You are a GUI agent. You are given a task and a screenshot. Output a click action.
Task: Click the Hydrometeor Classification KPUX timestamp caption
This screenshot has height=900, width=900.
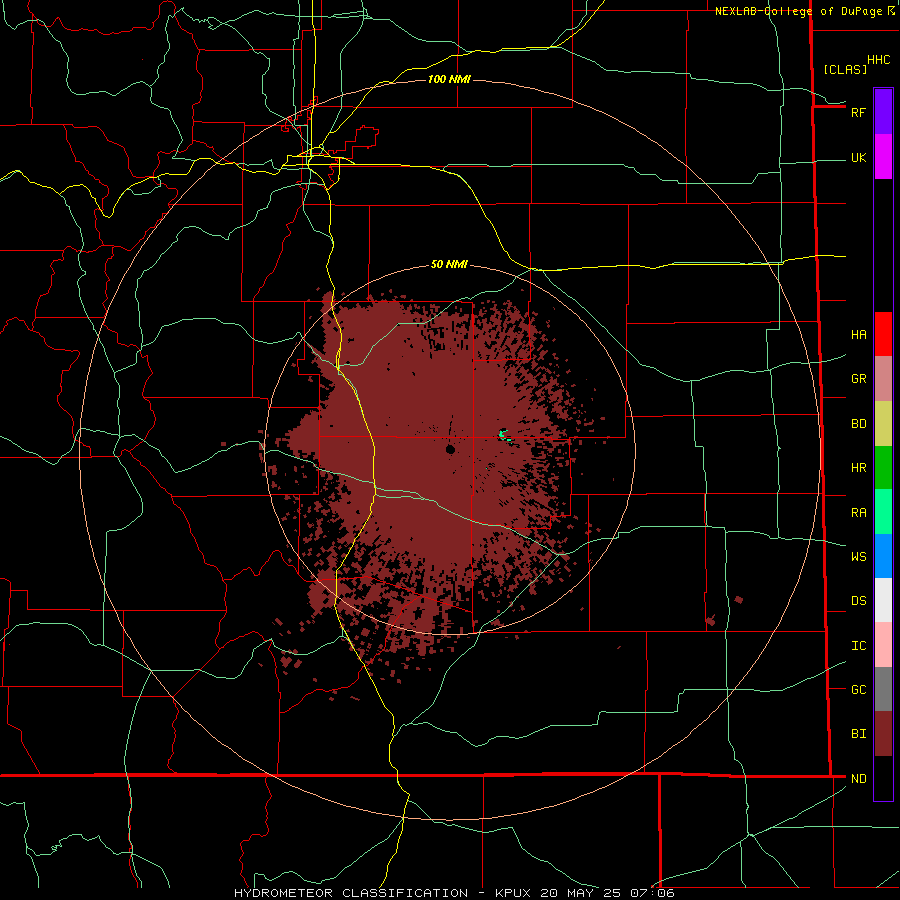tap(454, 893)
